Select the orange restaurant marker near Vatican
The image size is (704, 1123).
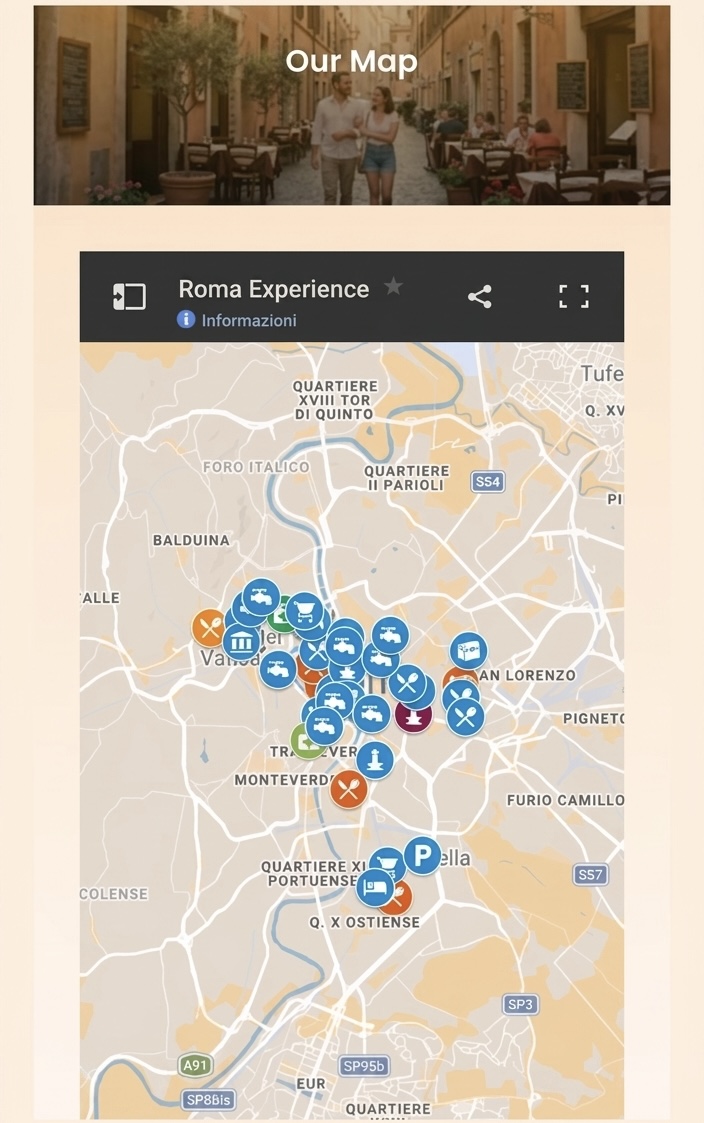coord(209,628)
